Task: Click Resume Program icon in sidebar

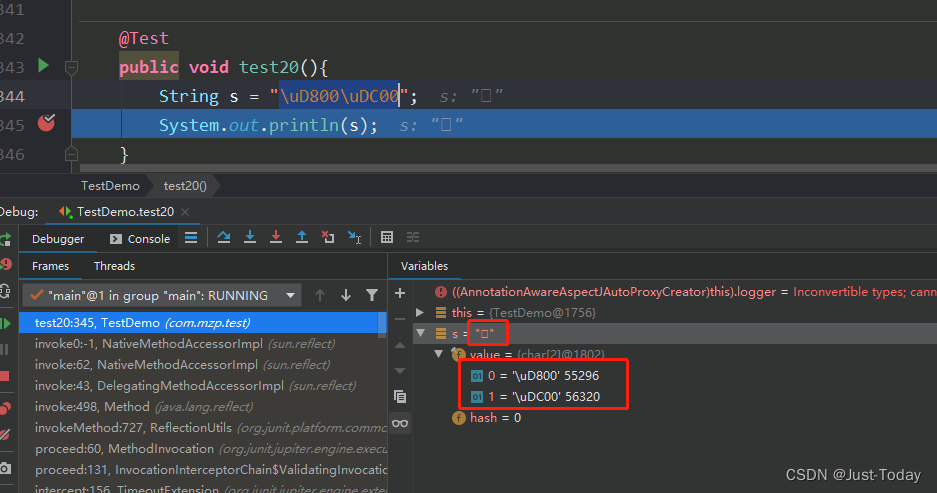Action: click(x=5, y=324)
